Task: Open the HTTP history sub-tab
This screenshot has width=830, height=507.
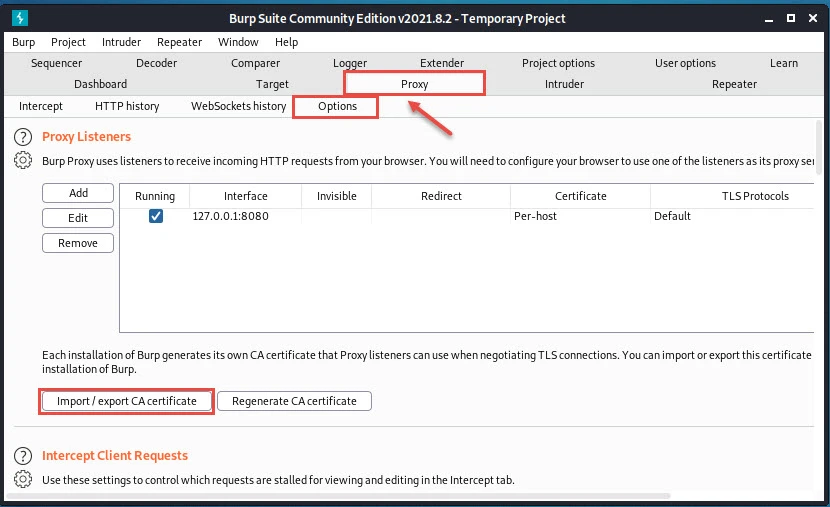Action: [x=127, y=106]
